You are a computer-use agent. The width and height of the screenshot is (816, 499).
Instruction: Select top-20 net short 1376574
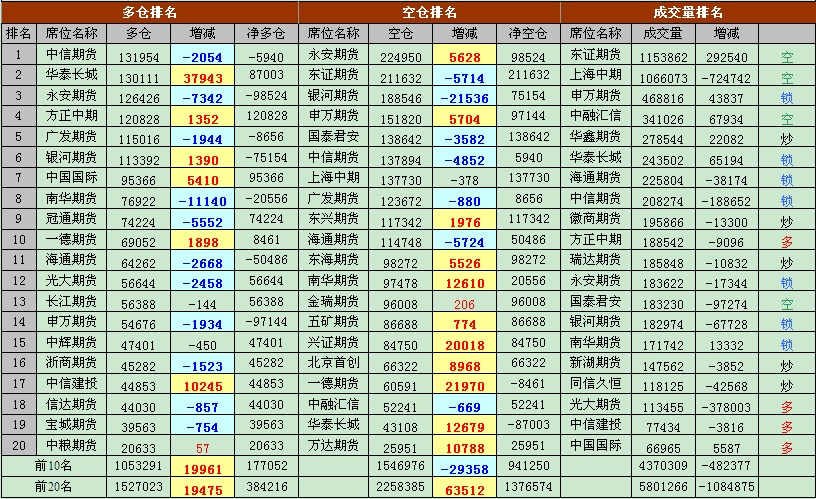point(528,487)
